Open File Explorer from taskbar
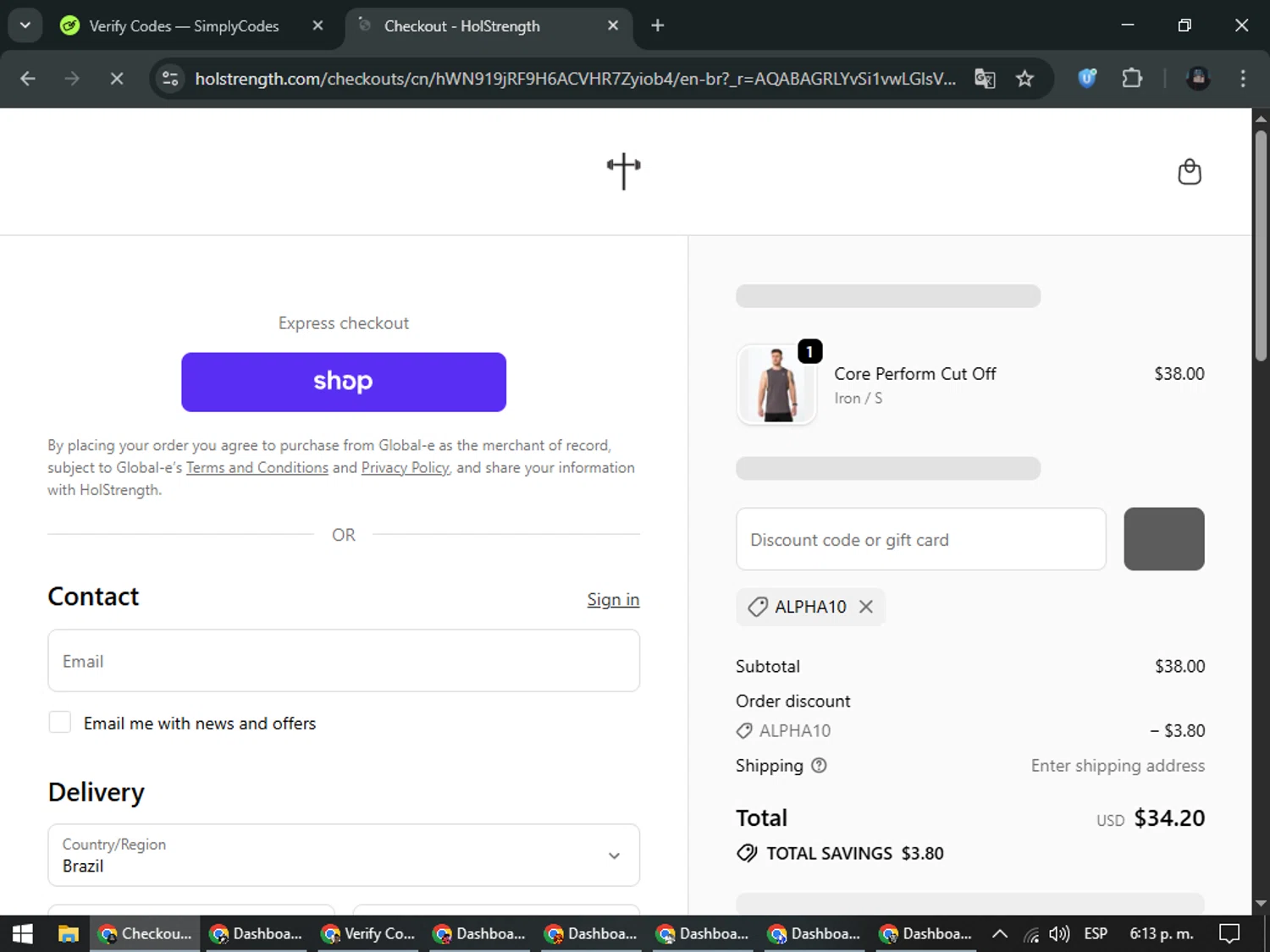This screenshot has height=952, width=1270. click(x=68, y=934)
